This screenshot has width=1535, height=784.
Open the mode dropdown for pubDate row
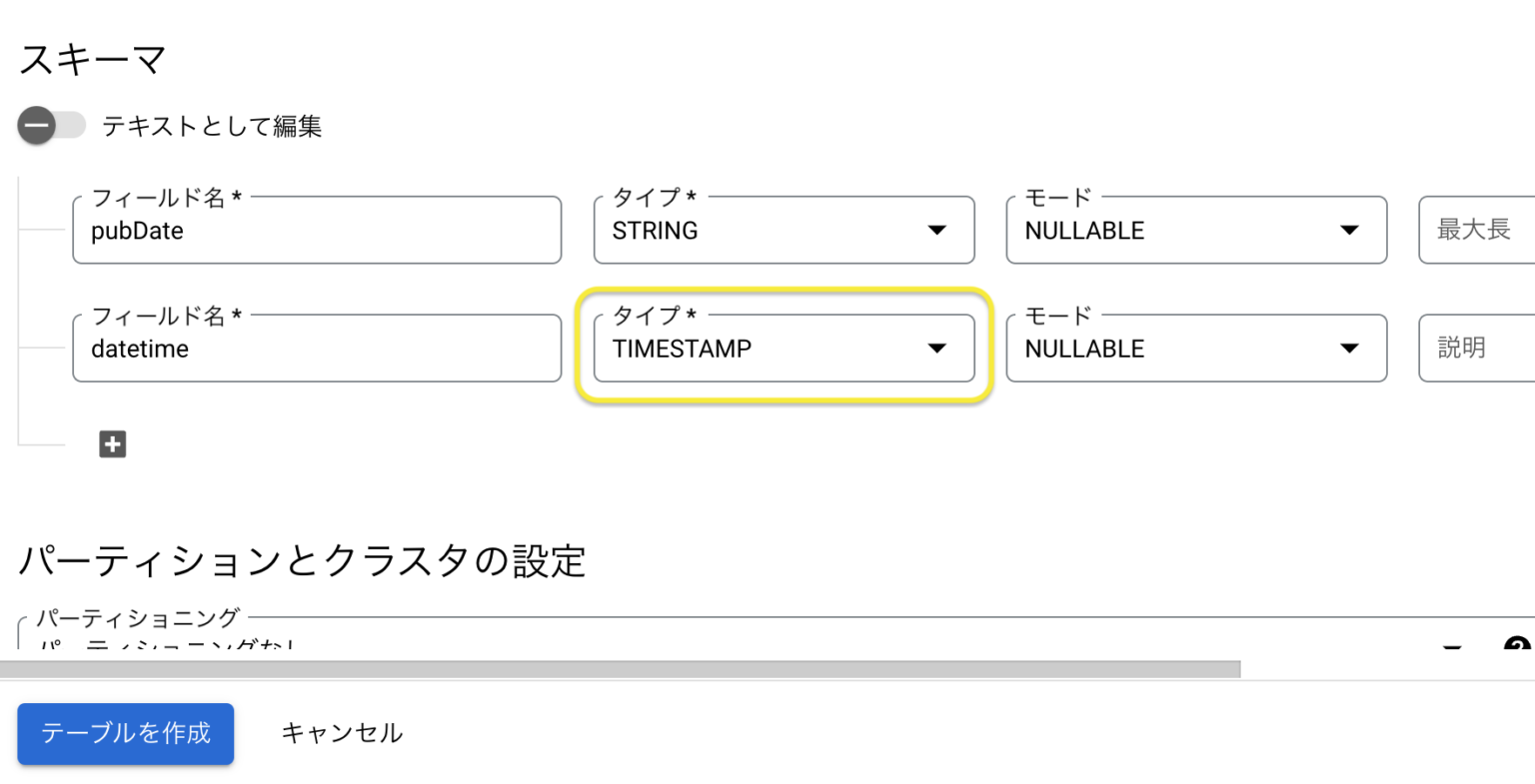click(x=1195, y=231)
